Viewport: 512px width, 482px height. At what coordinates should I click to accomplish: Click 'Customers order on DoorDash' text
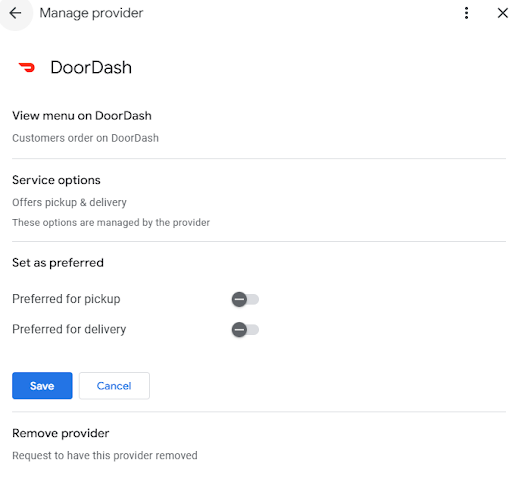(x=85, y=138)
